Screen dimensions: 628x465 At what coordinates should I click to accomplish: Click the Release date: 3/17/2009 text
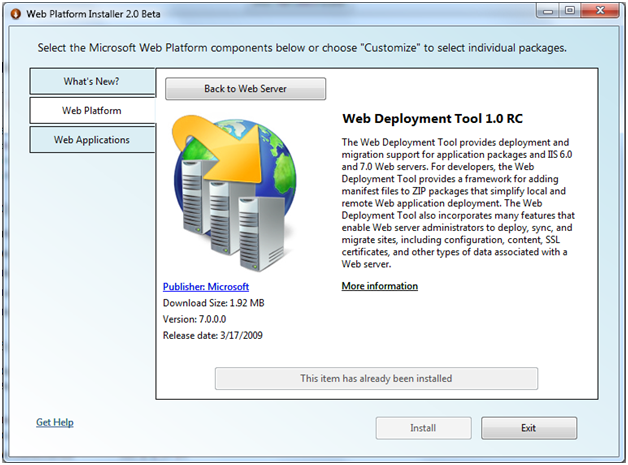(x=213, y=335)
